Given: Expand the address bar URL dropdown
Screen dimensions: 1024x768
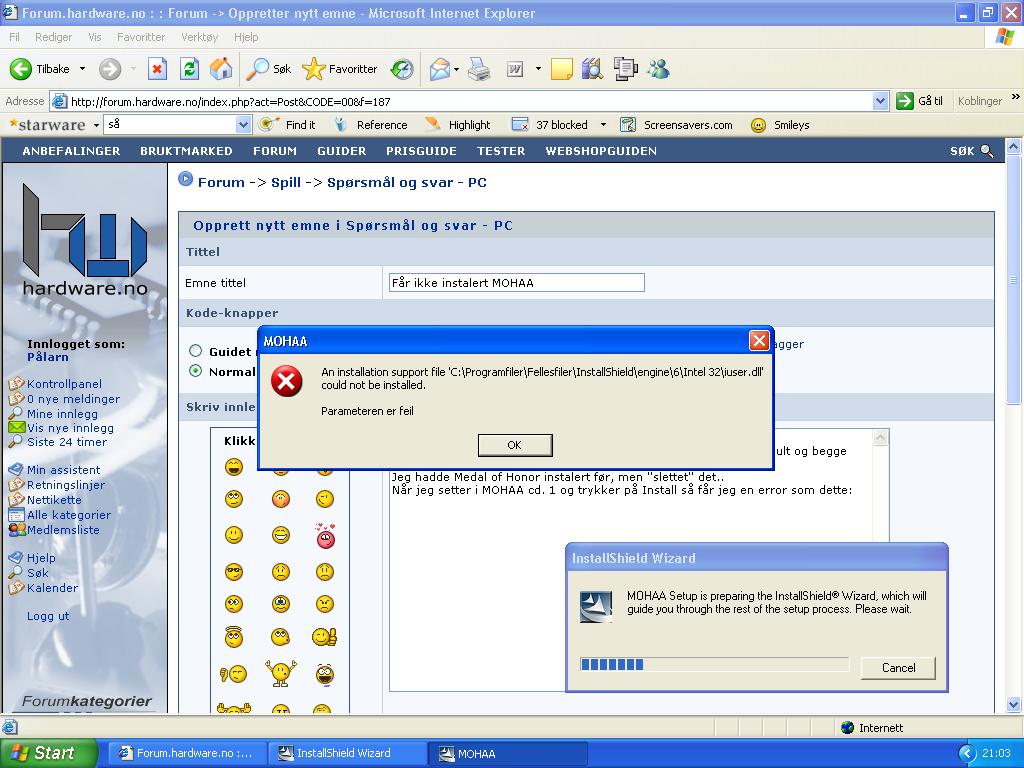Looking at the screenshot, I should click(880, 101).
